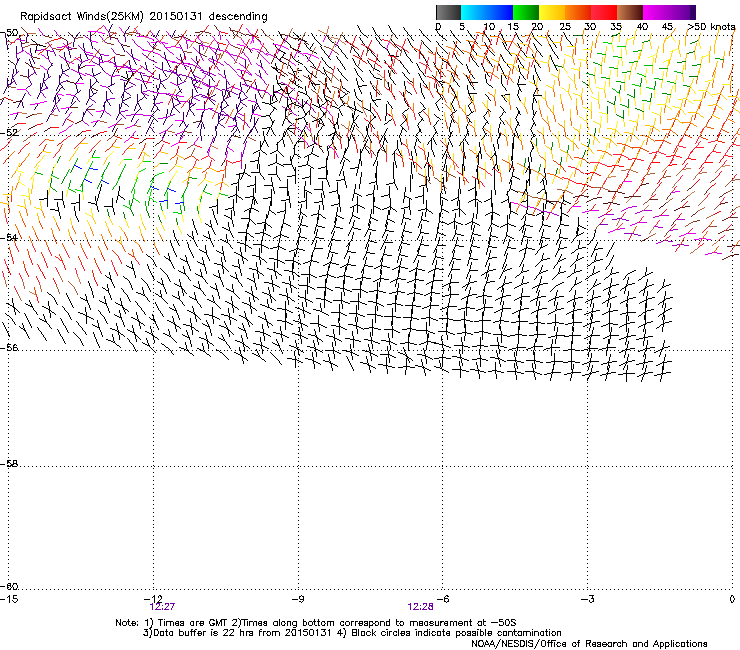Click the longitude label '-15'
740x650 pixels.
tap(9, 599)
